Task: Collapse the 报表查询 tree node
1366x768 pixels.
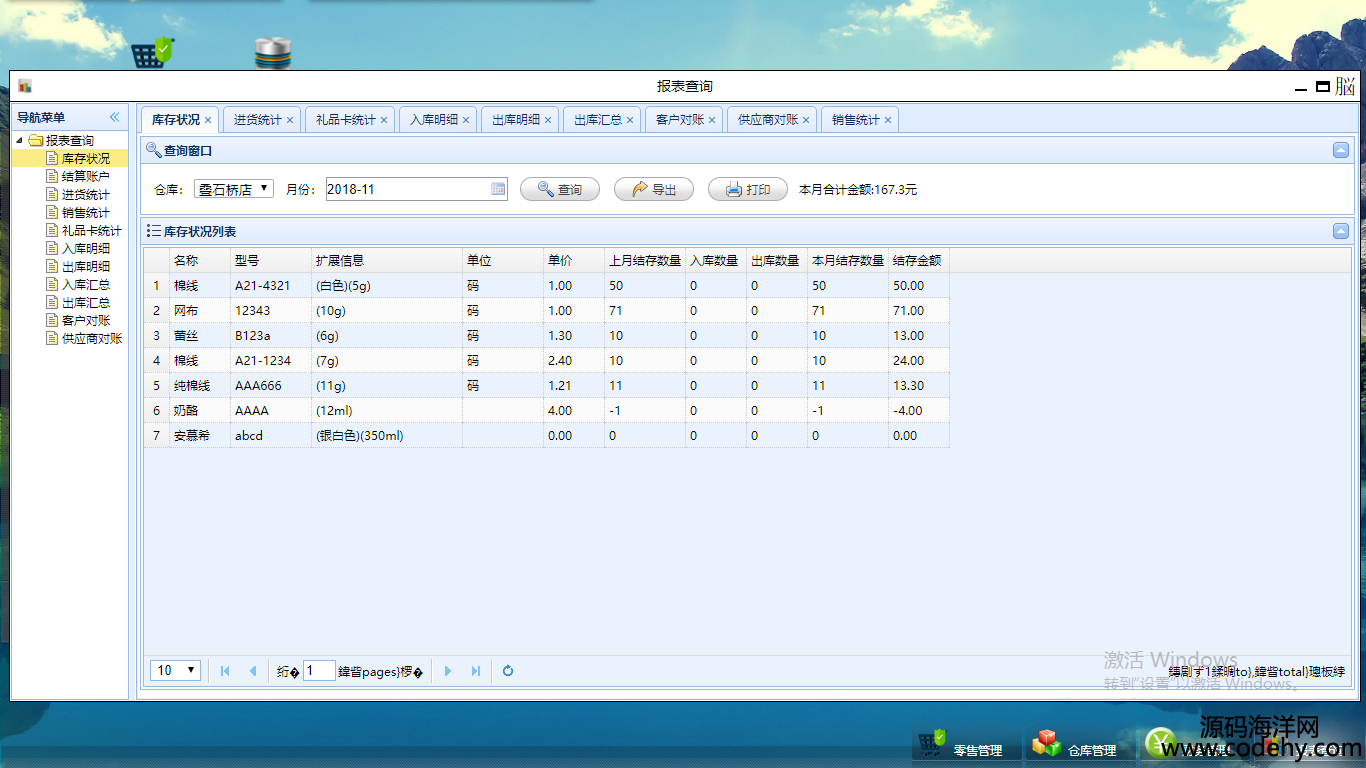Action: [x=20, y=141]
